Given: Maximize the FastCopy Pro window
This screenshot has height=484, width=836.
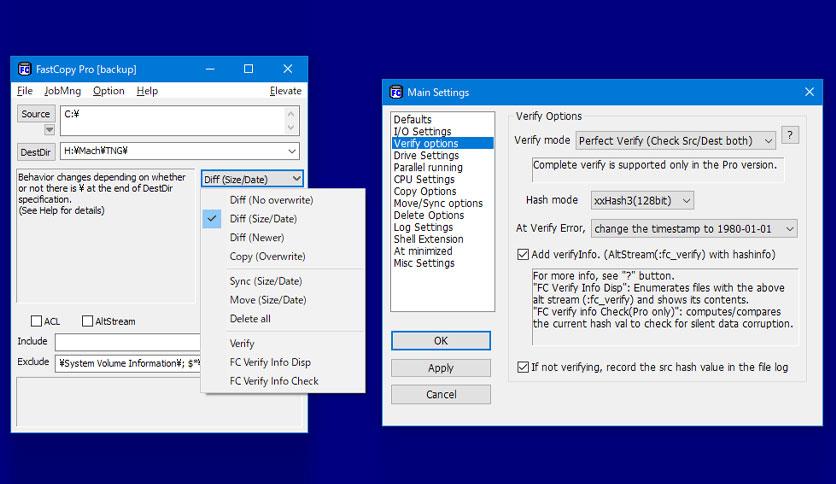Looking at the screenshot, I should (x=248, y=69).
